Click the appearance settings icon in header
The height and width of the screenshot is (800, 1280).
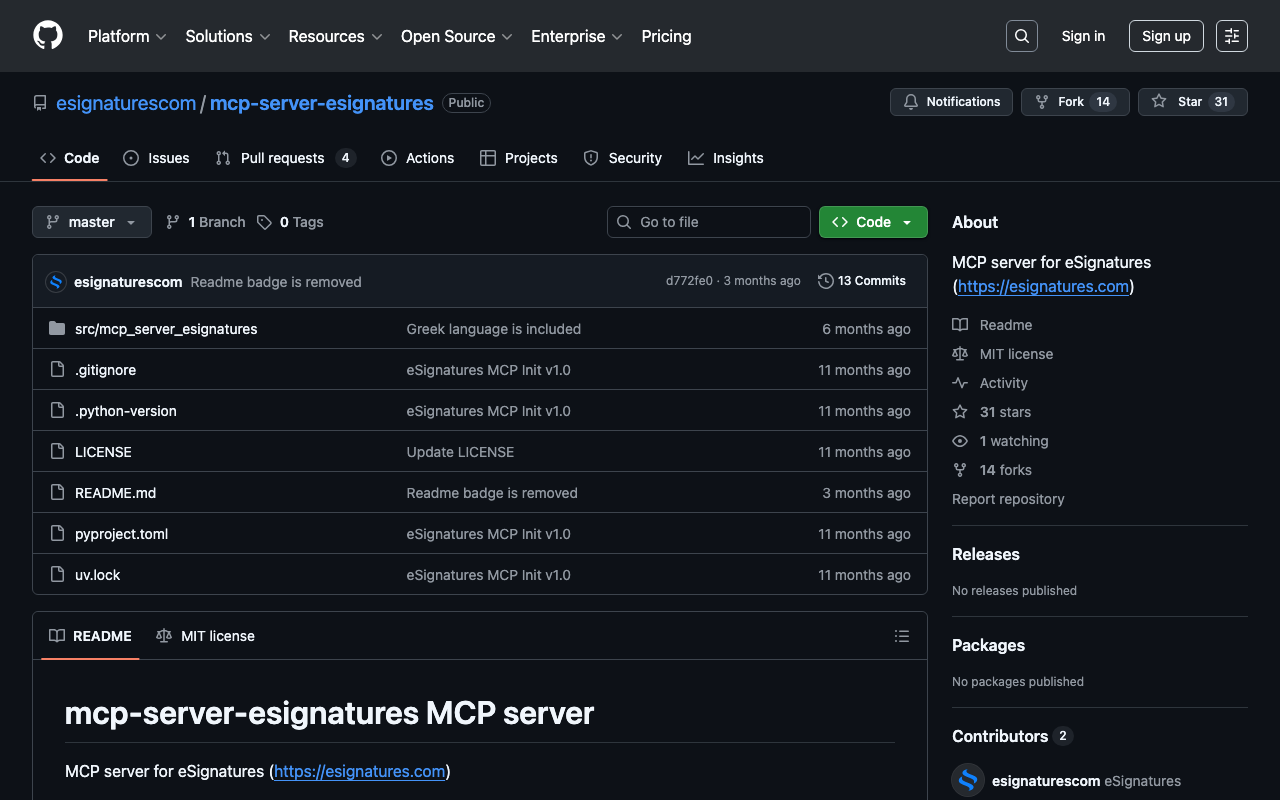coord(1231,36)
